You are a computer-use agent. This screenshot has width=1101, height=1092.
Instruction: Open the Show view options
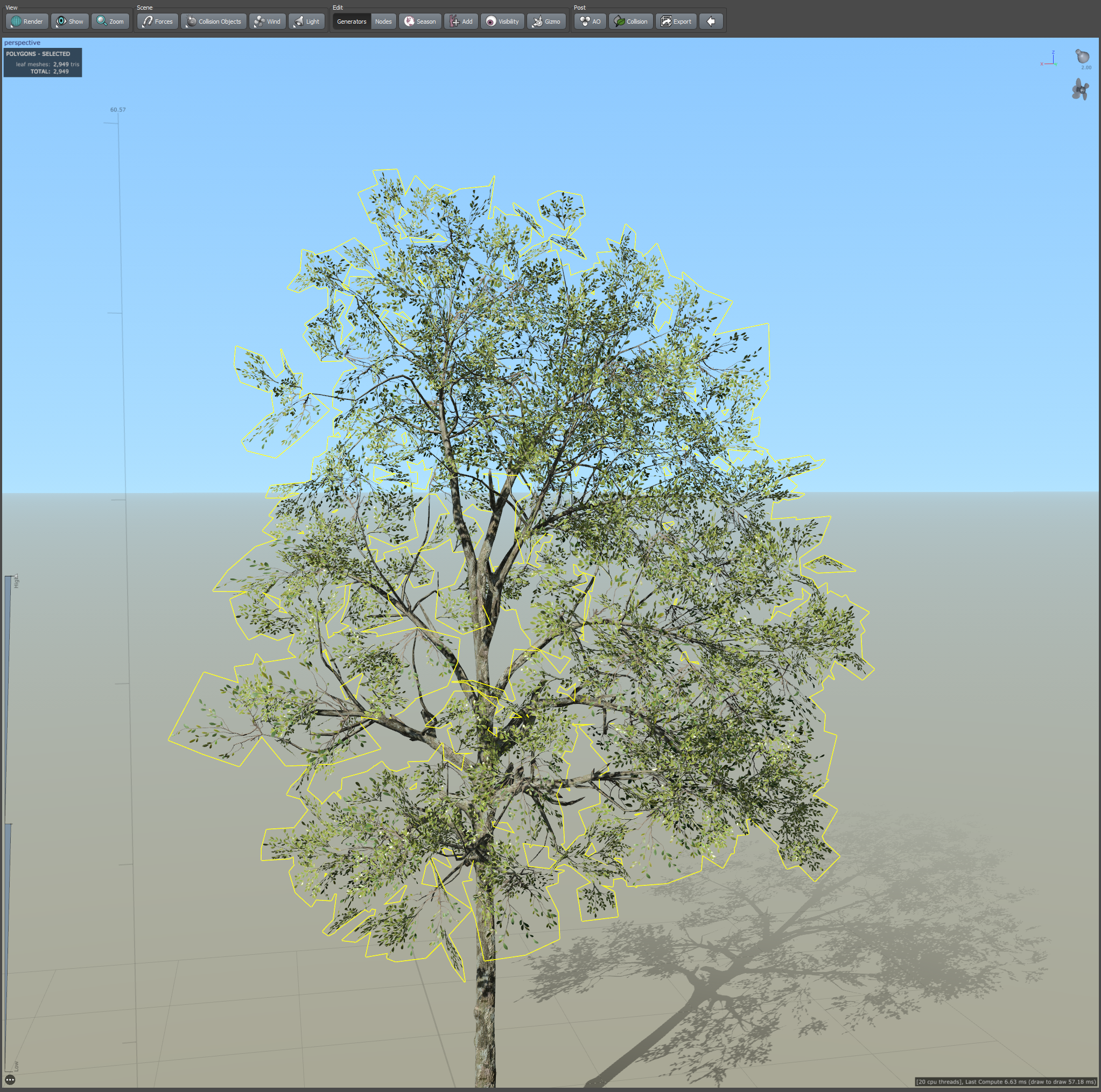[x=69, y=22]
